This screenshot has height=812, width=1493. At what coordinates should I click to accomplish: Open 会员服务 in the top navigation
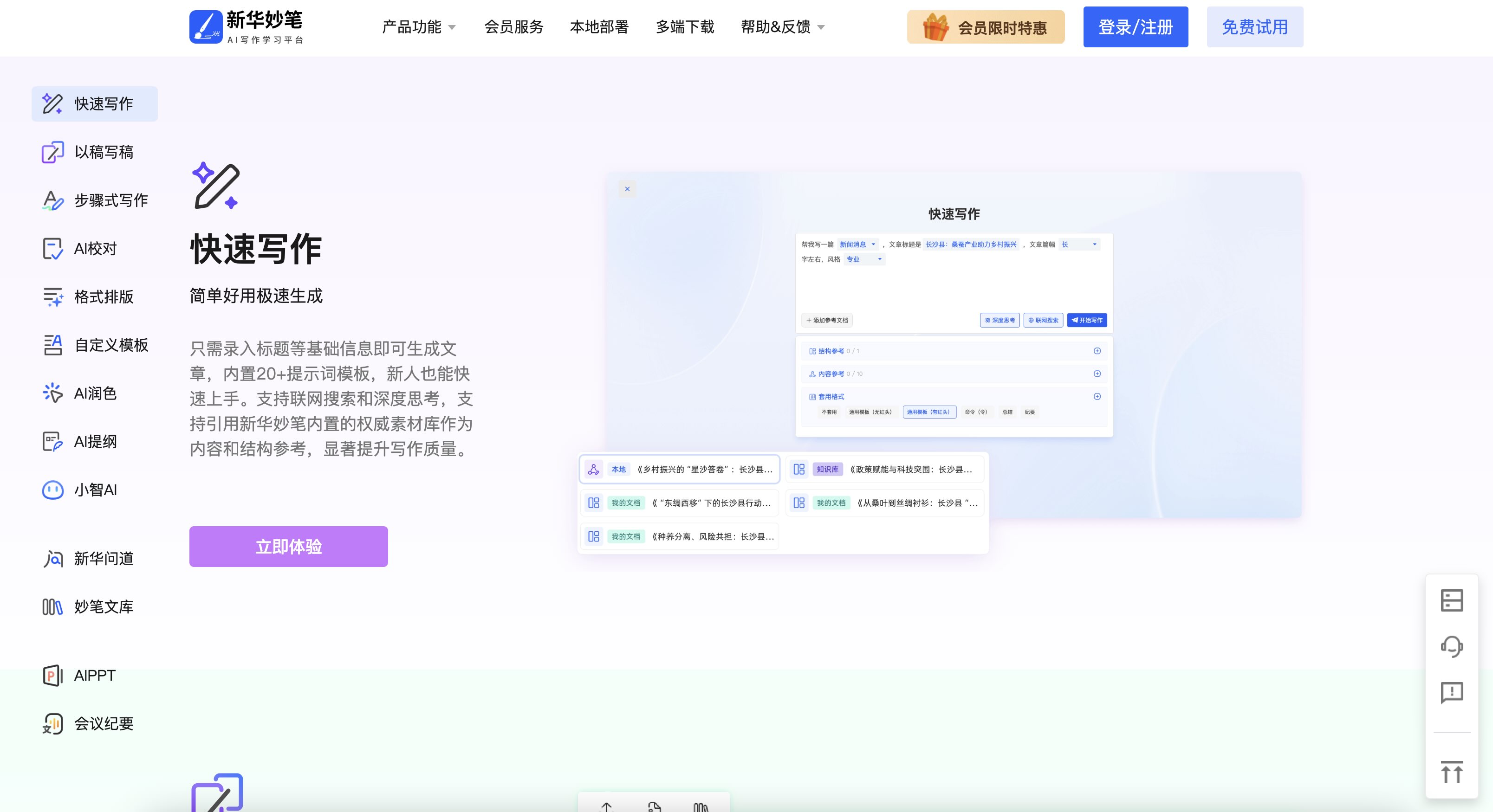pyautogui.click(x=513, y=27)
